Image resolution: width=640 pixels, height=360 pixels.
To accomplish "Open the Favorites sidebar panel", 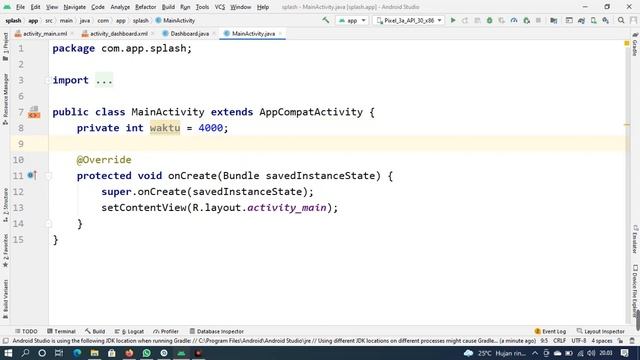I will coord(5,250).
